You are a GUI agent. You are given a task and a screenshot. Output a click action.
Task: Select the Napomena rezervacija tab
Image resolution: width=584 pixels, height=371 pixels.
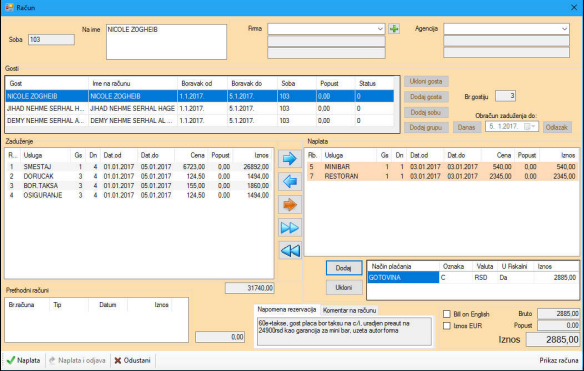pyautogui.click(x=287, y=310)
